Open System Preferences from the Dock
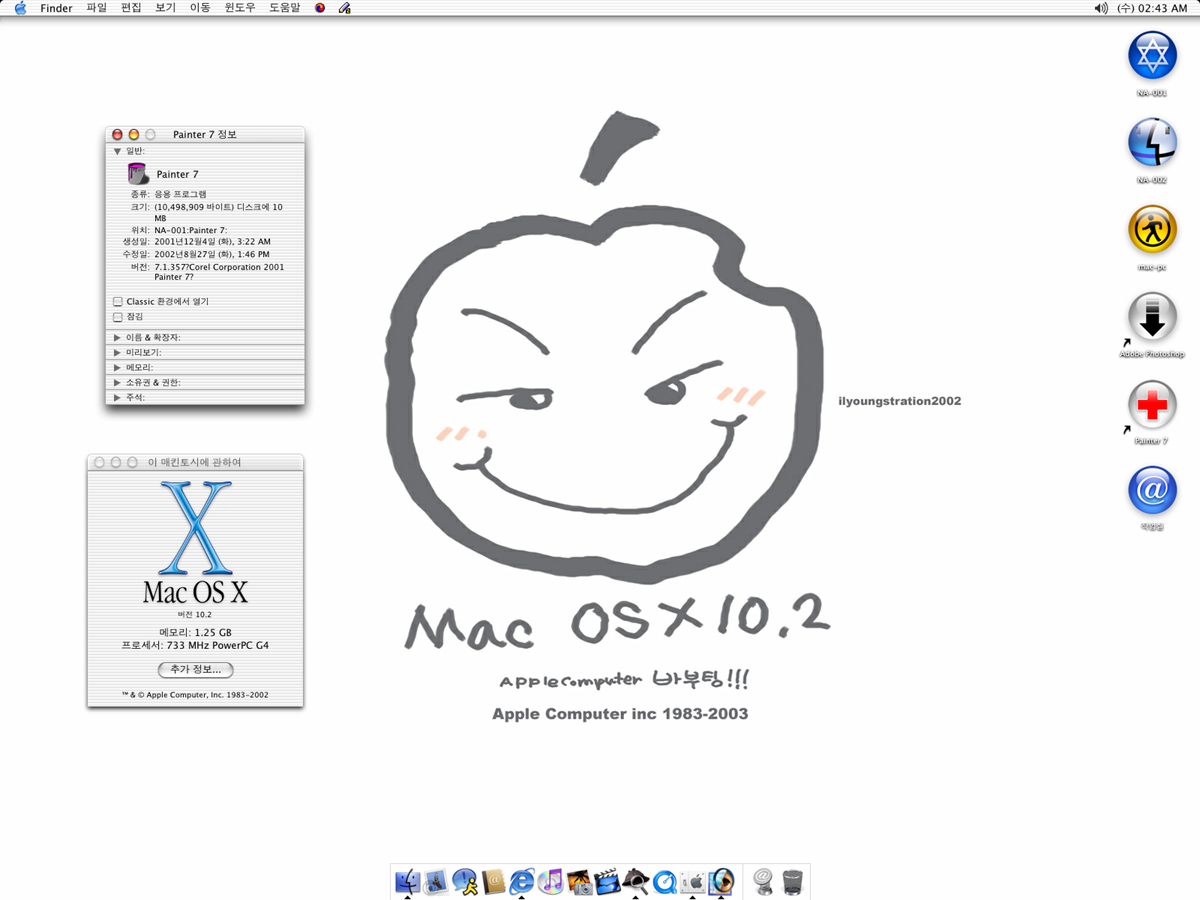The width and height of the screenshot is (1200, 900). pyautogui.click(x=692, y=881)
